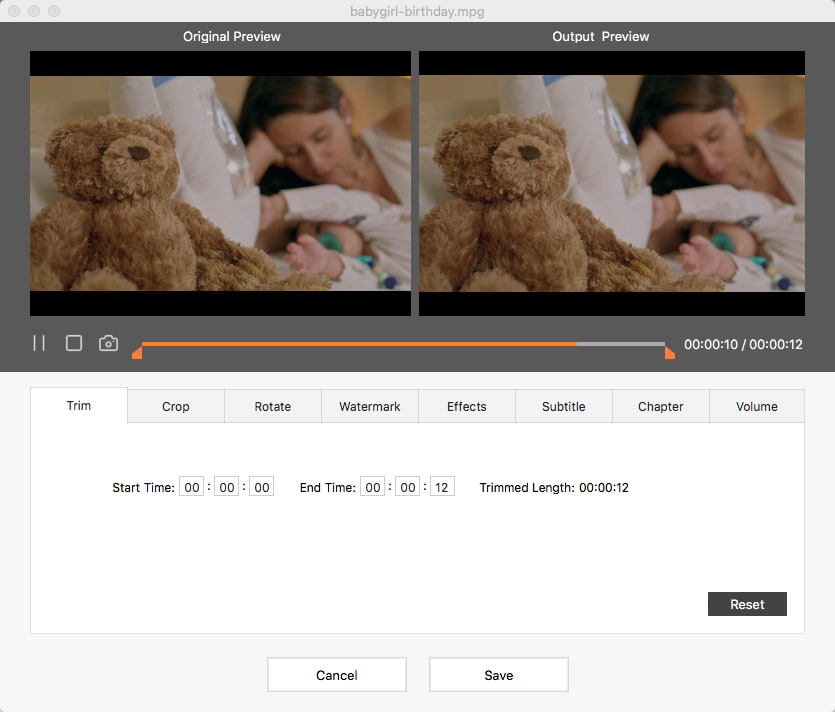The height and width of the screenshot is (712, 835).
Task: Click the Start Time seconds field
Action: 261,488
